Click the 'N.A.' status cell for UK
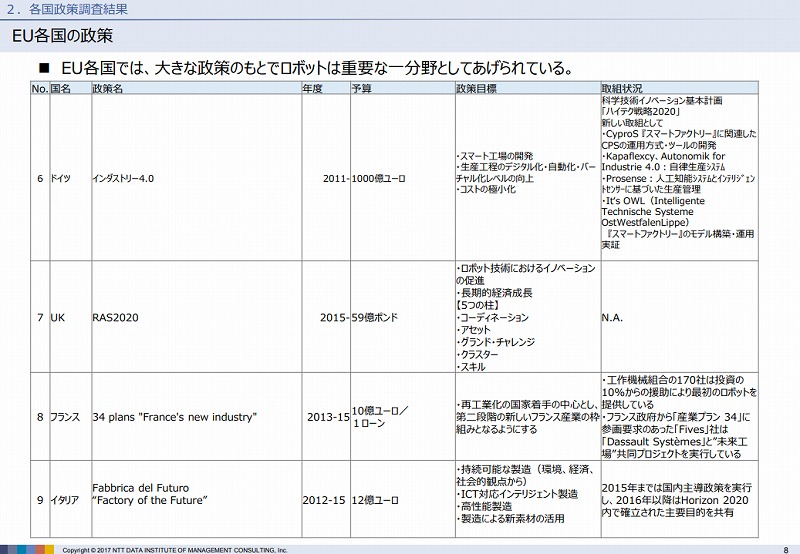The height and width of the screenshot is (554, 800). click(613, 317)
